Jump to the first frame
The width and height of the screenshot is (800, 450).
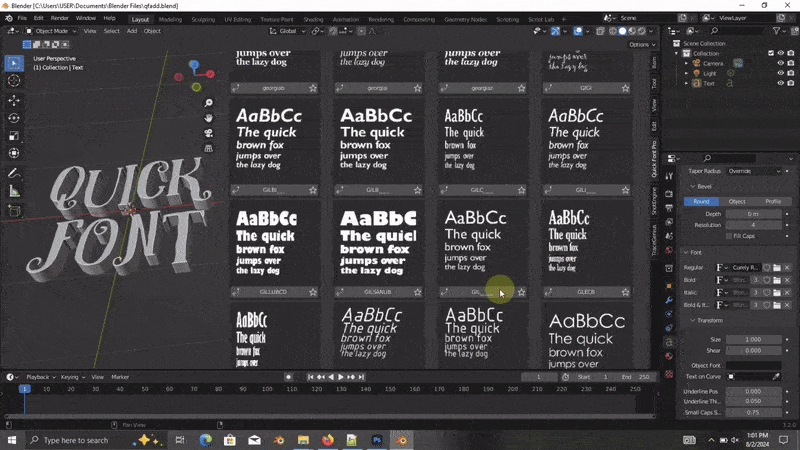coord(310,377)
